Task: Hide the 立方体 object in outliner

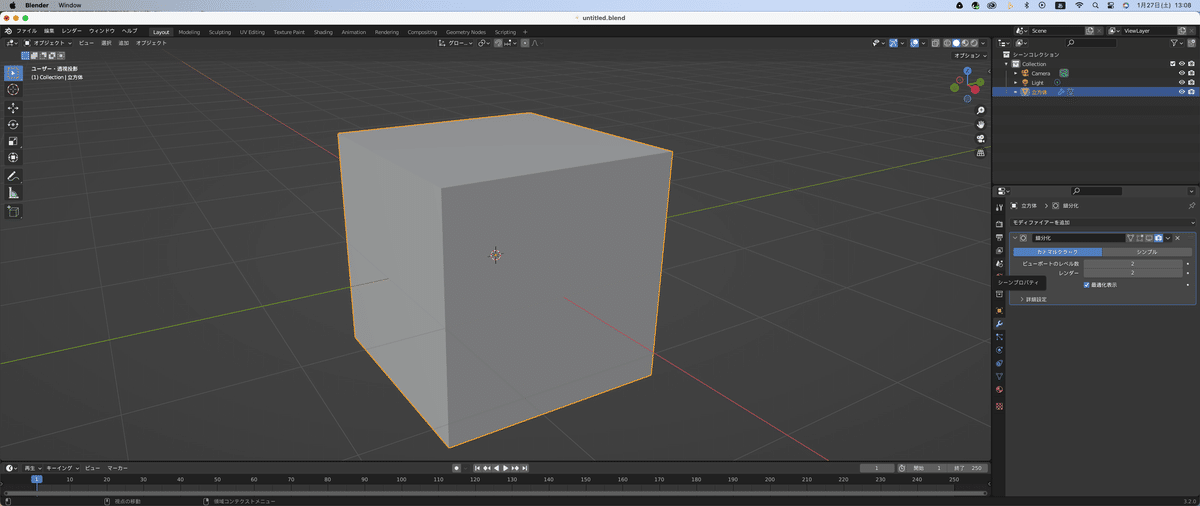Action: pos(1181,92)
